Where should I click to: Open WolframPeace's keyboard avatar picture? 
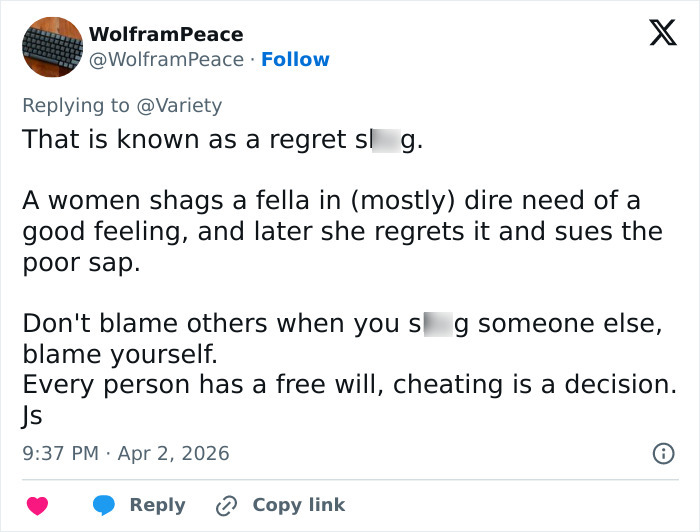[x=52, y=46]
